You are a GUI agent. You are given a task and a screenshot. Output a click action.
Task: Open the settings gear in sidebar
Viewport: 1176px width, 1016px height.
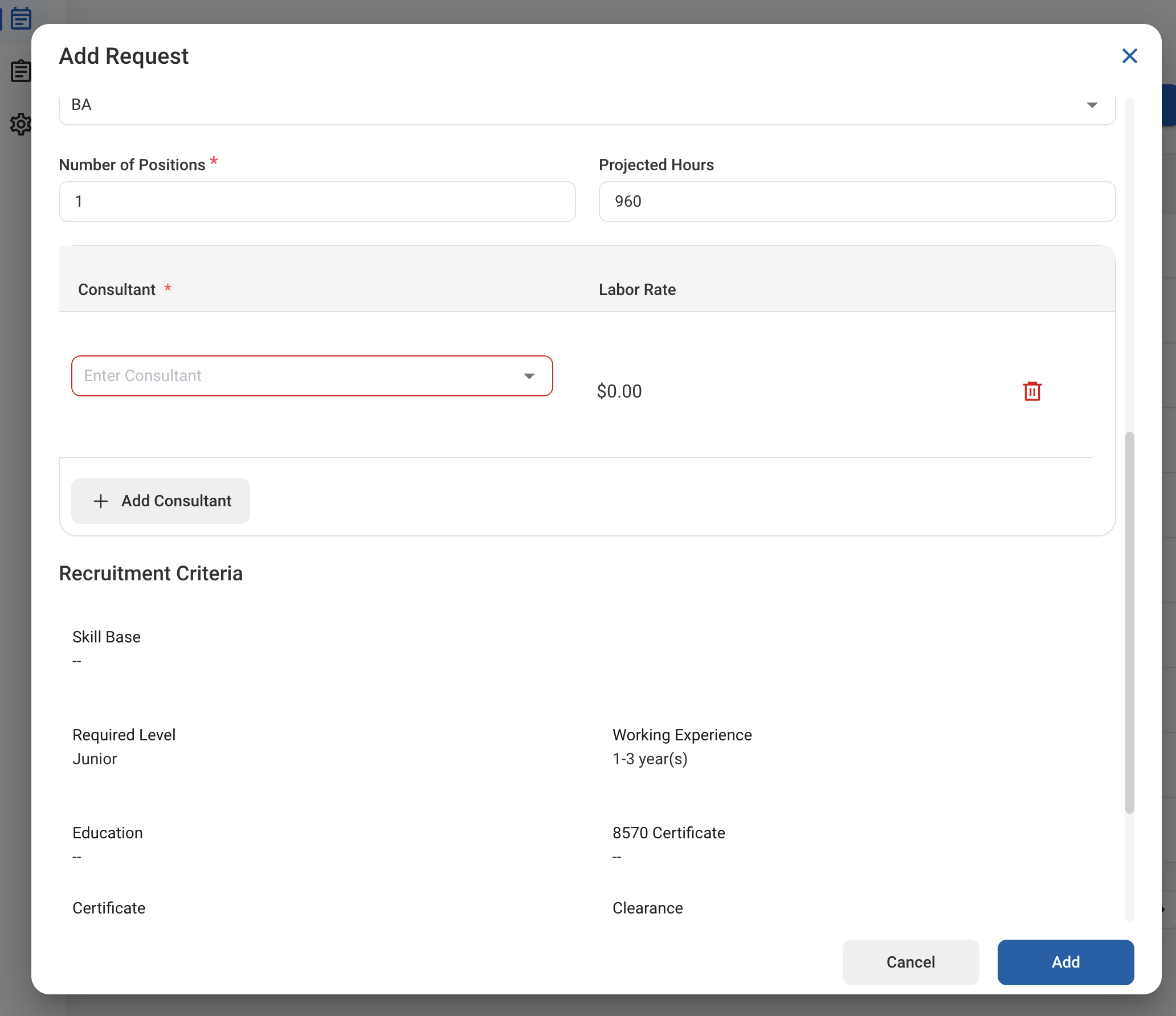tap(21, 124)
